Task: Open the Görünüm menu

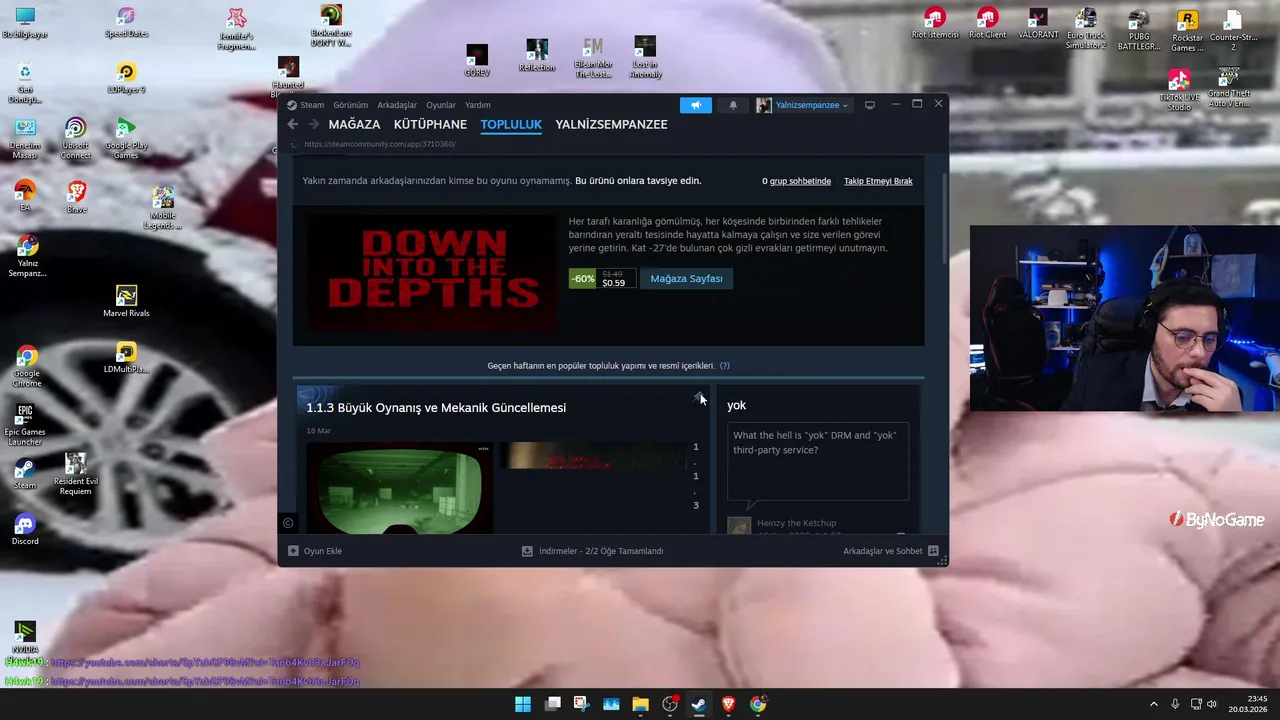Action: pos(351,105)
